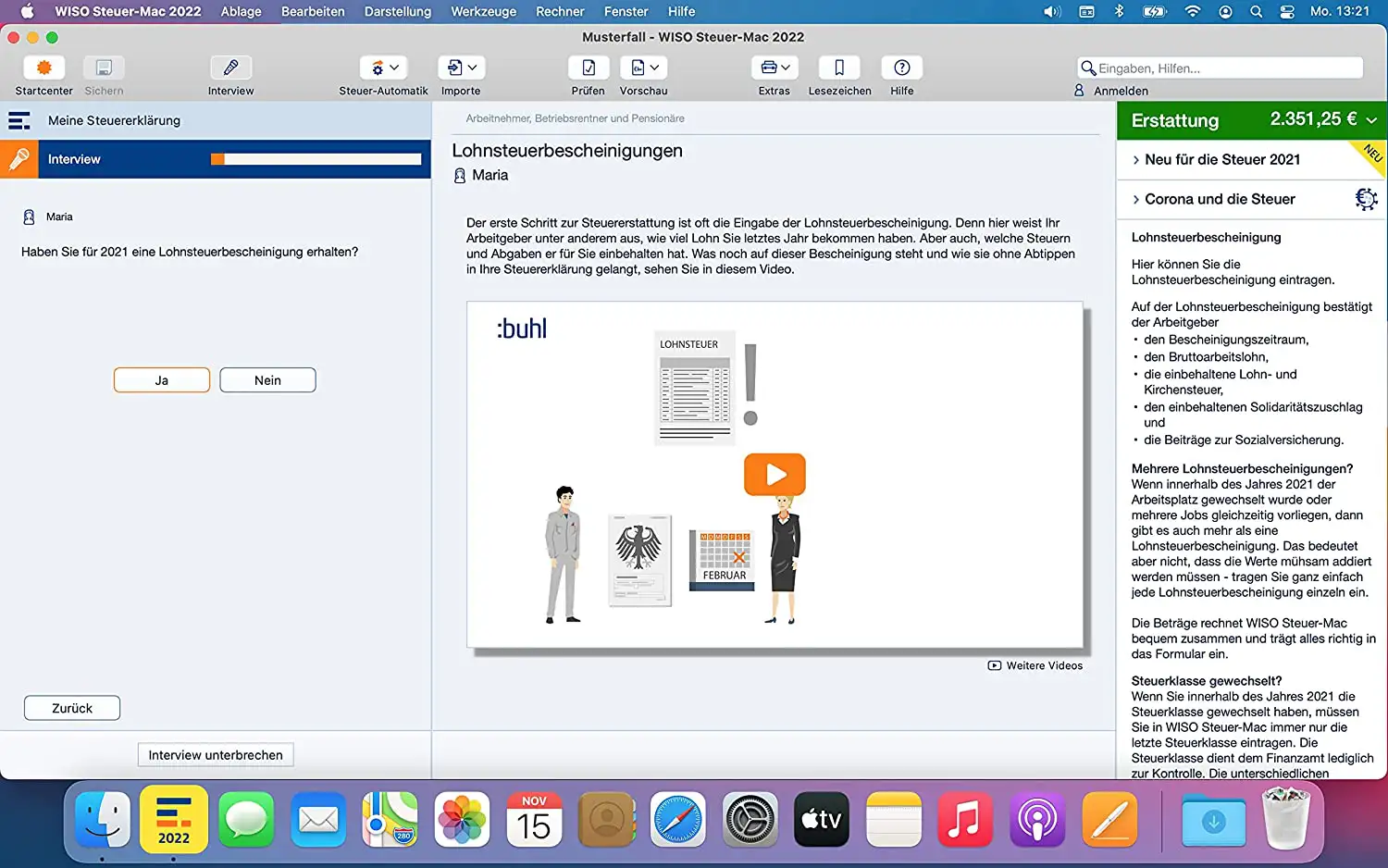Expand the Erstattung amount chevron
The image size is (1388, 868).
(x=1371, y=120)
